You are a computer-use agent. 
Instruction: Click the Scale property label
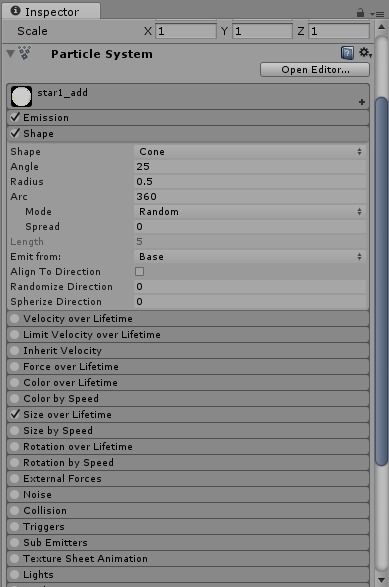pyautogui.click(x=32, y=31)
